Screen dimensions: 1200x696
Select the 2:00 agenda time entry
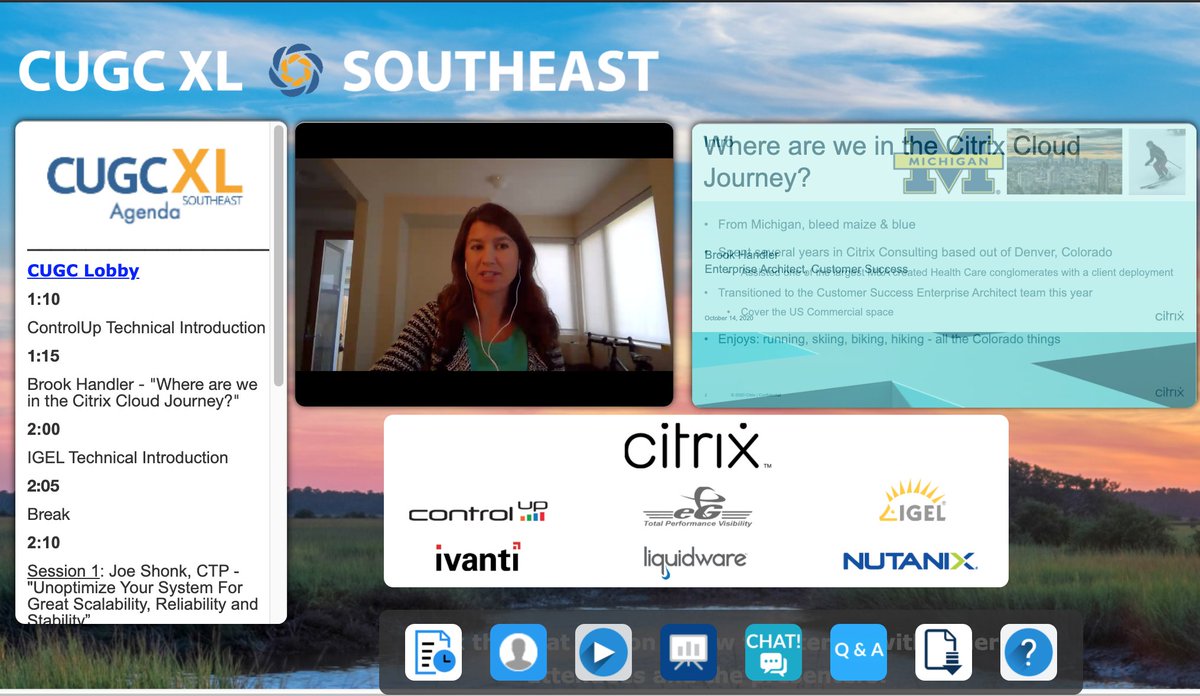[44, 429]
